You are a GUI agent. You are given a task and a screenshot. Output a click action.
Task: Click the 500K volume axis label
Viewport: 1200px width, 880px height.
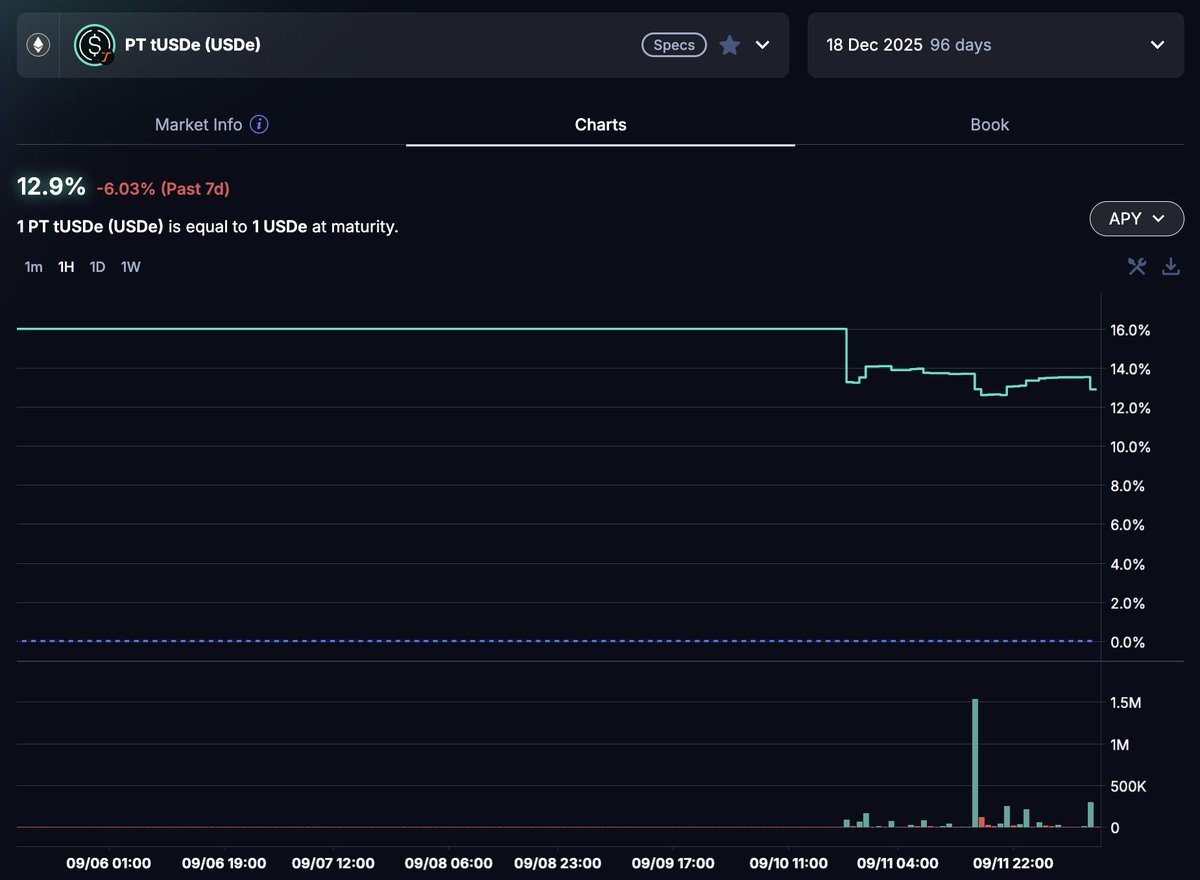click(1129, 786)
